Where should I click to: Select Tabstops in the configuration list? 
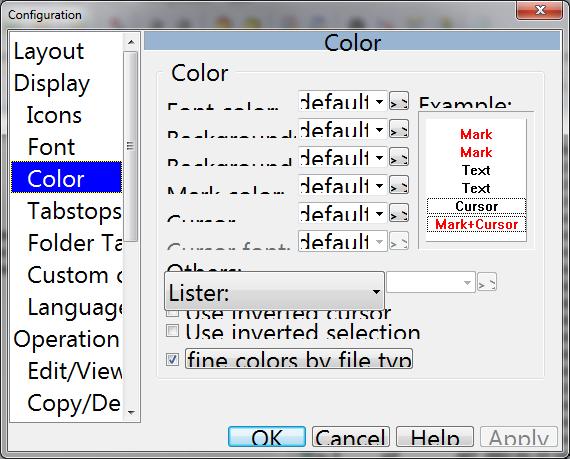(x=74, y=211)
